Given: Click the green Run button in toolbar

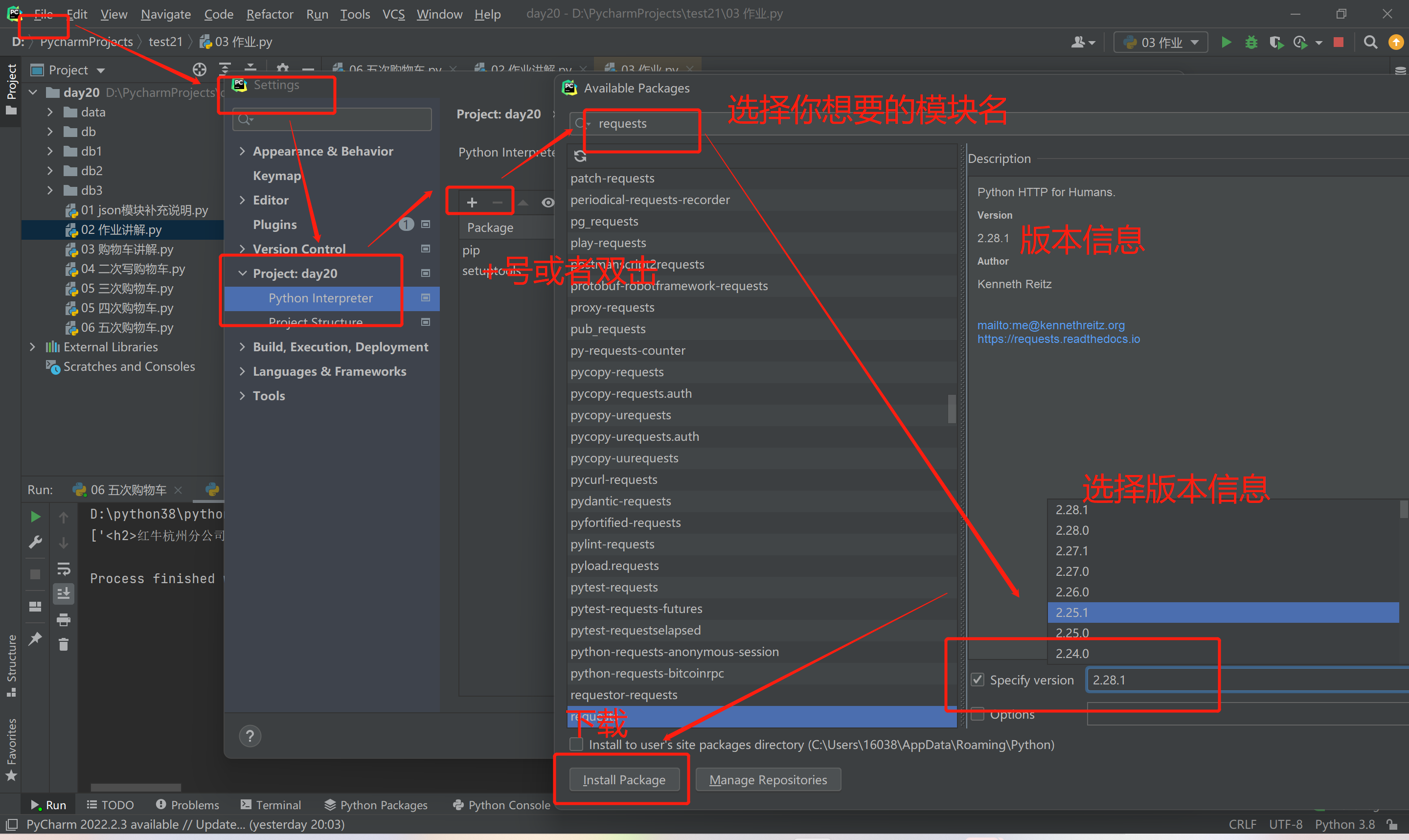Looking at the screenshot, I should click(1226, 43).
